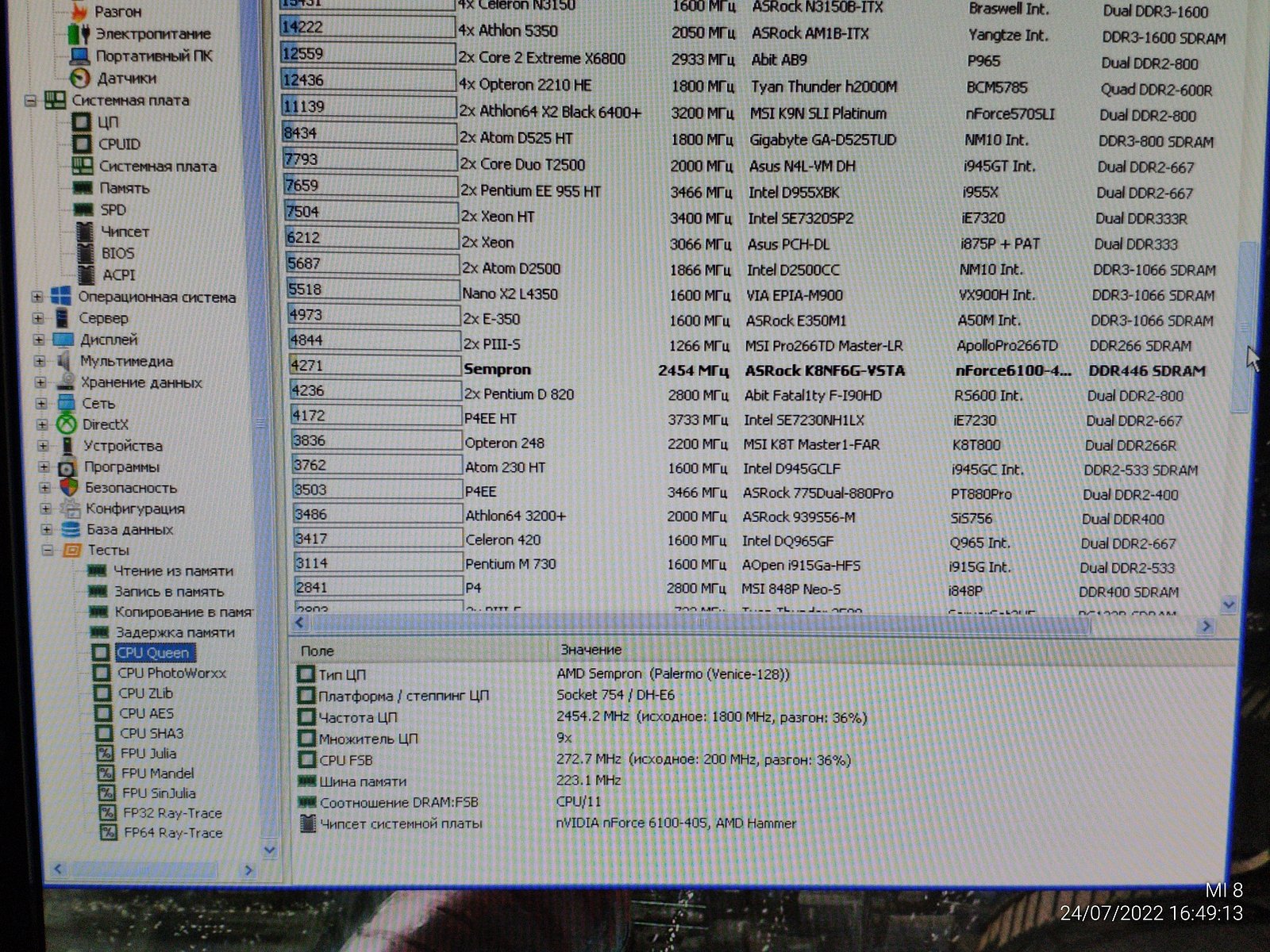This screenshot has width=1270, height=952.
Task: Collapse the top-level Системная плата branch
Action: click(x=30, y=101)
